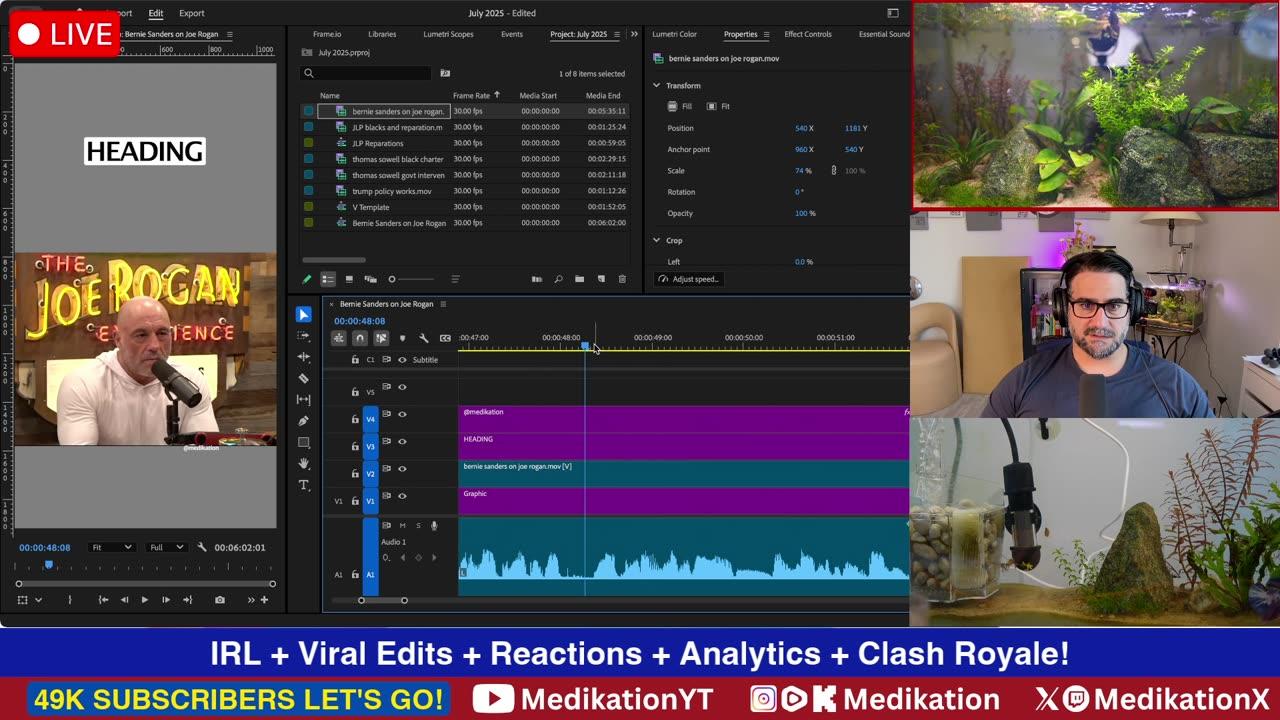1280x720 pixels.
Task: Switch to the Lumetri Scopes tab
Action: [x=448, y=34]
